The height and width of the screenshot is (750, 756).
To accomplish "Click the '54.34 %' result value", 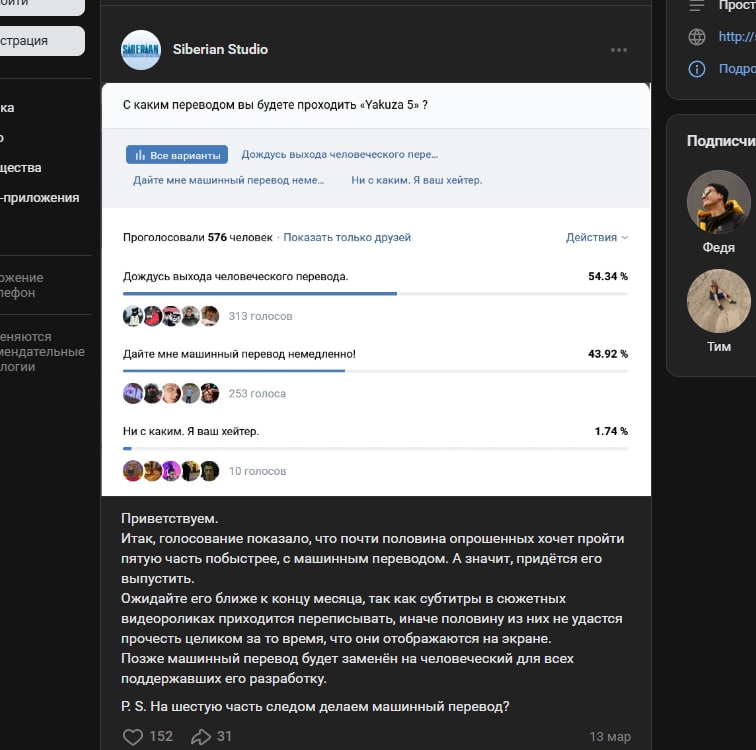I will (608, 276).
